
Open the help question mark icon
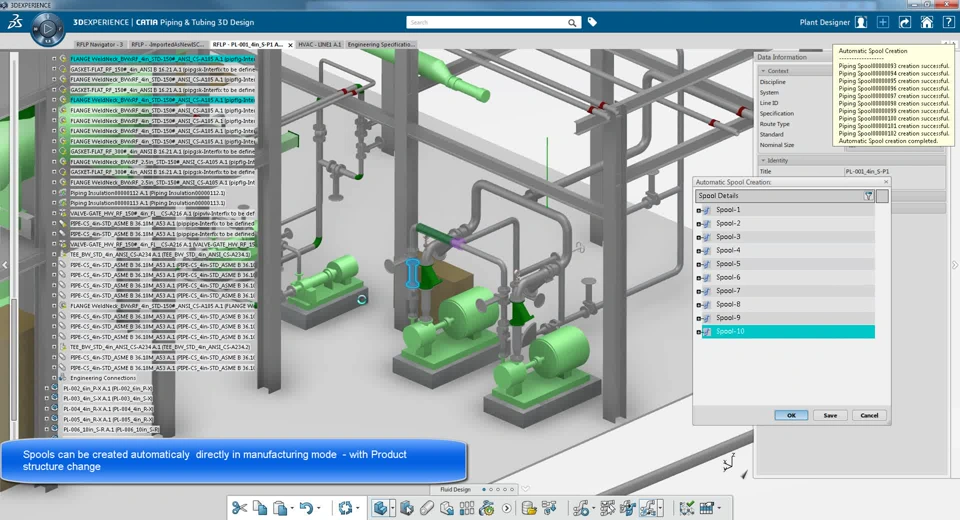pos(948,22)
